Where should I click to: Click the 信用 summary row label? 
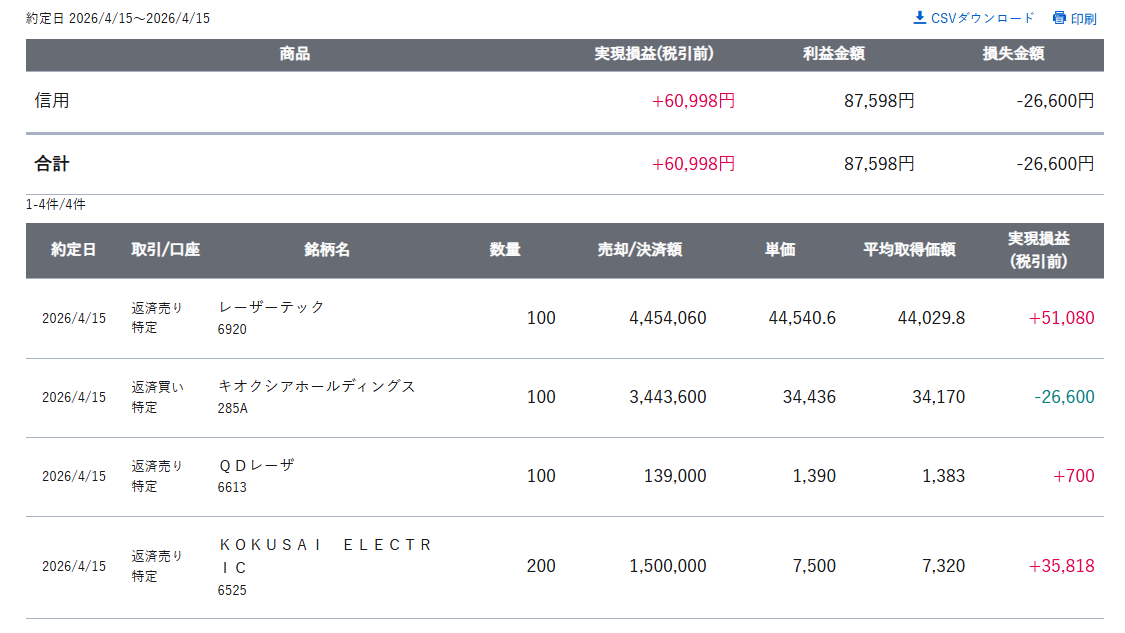(x=52, y=101)
